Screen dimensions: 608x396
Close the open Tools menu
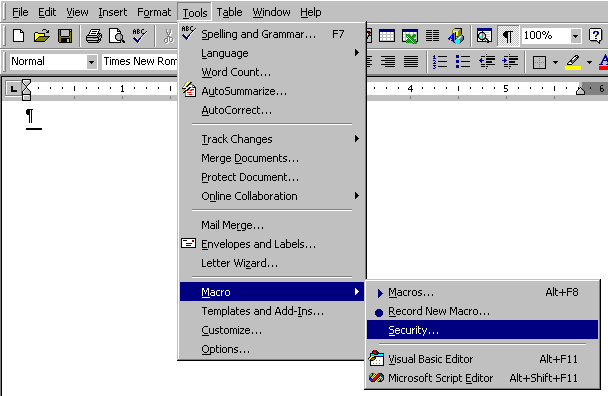point(195,13)
